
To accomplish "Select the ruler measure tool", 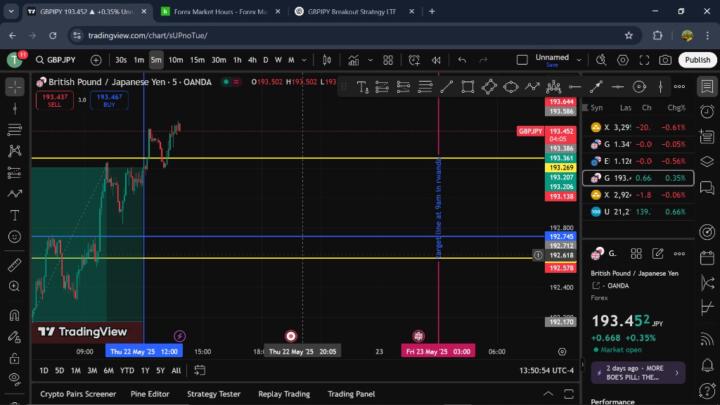I will [15, 265].
